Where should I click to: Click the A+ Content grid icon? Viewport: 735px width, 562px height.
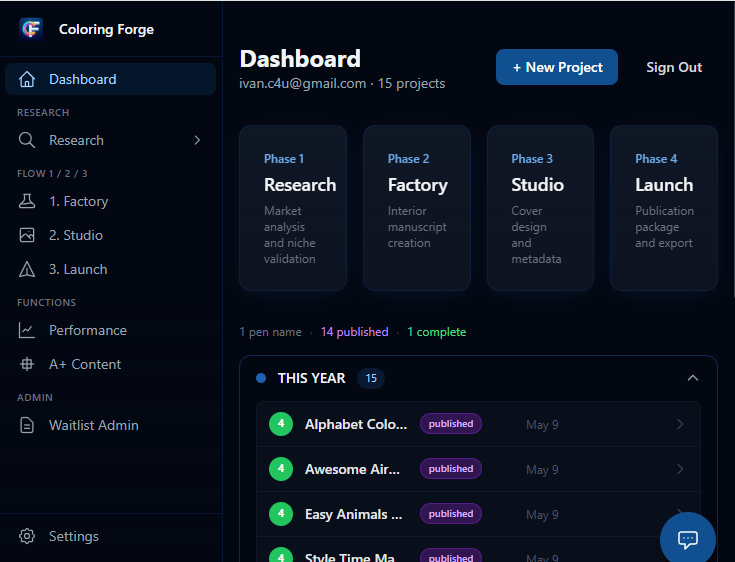click(x=27, y=364)
